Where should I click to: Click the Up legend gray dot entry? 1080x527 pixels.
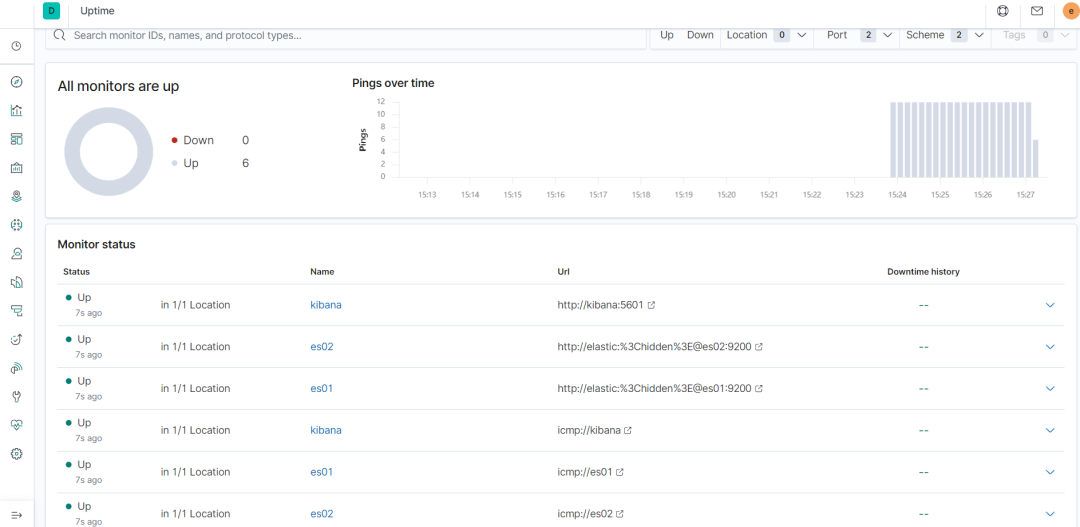210,163
